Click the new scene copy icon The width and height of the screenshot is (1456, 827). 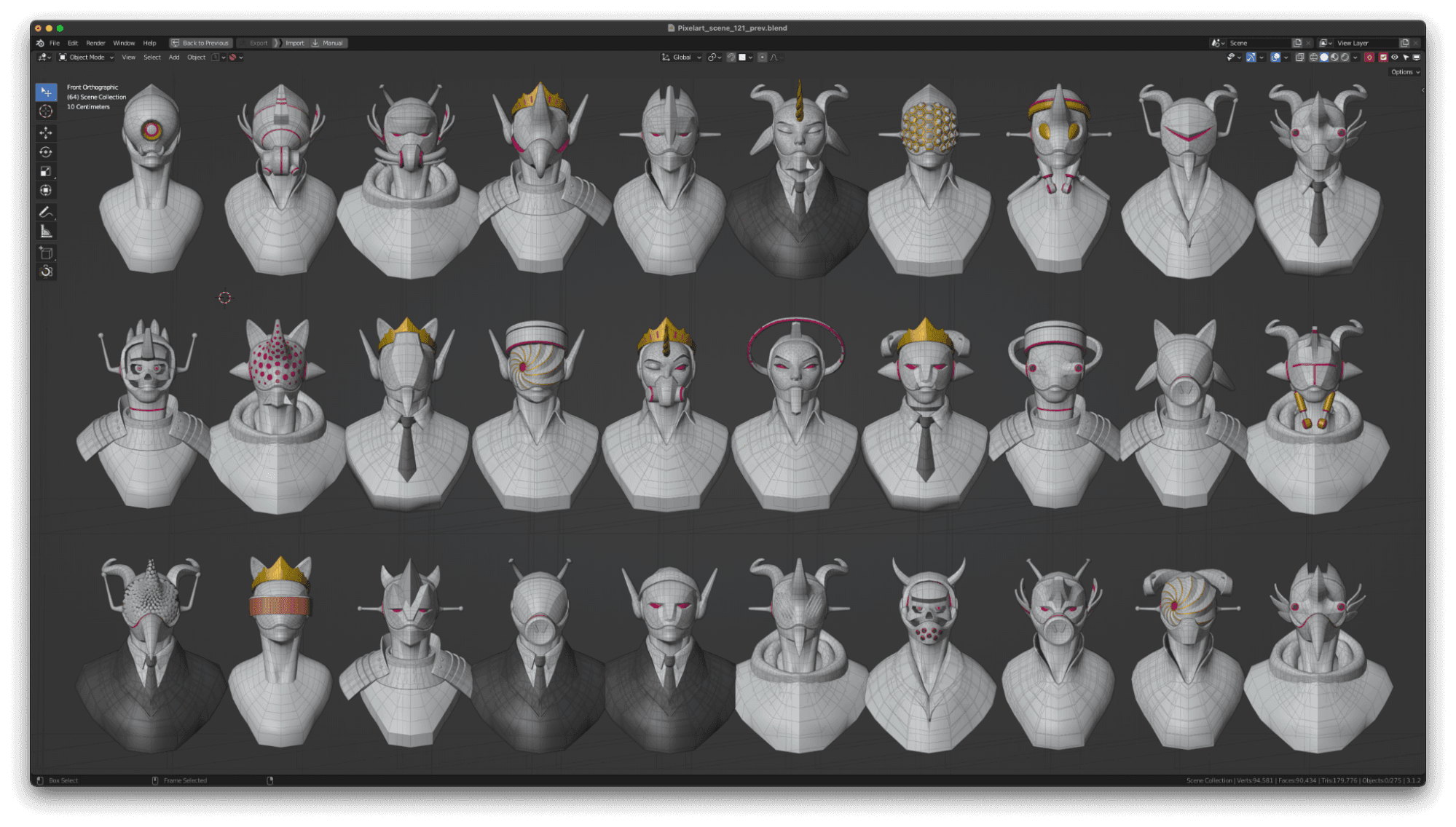(1297, 43)
